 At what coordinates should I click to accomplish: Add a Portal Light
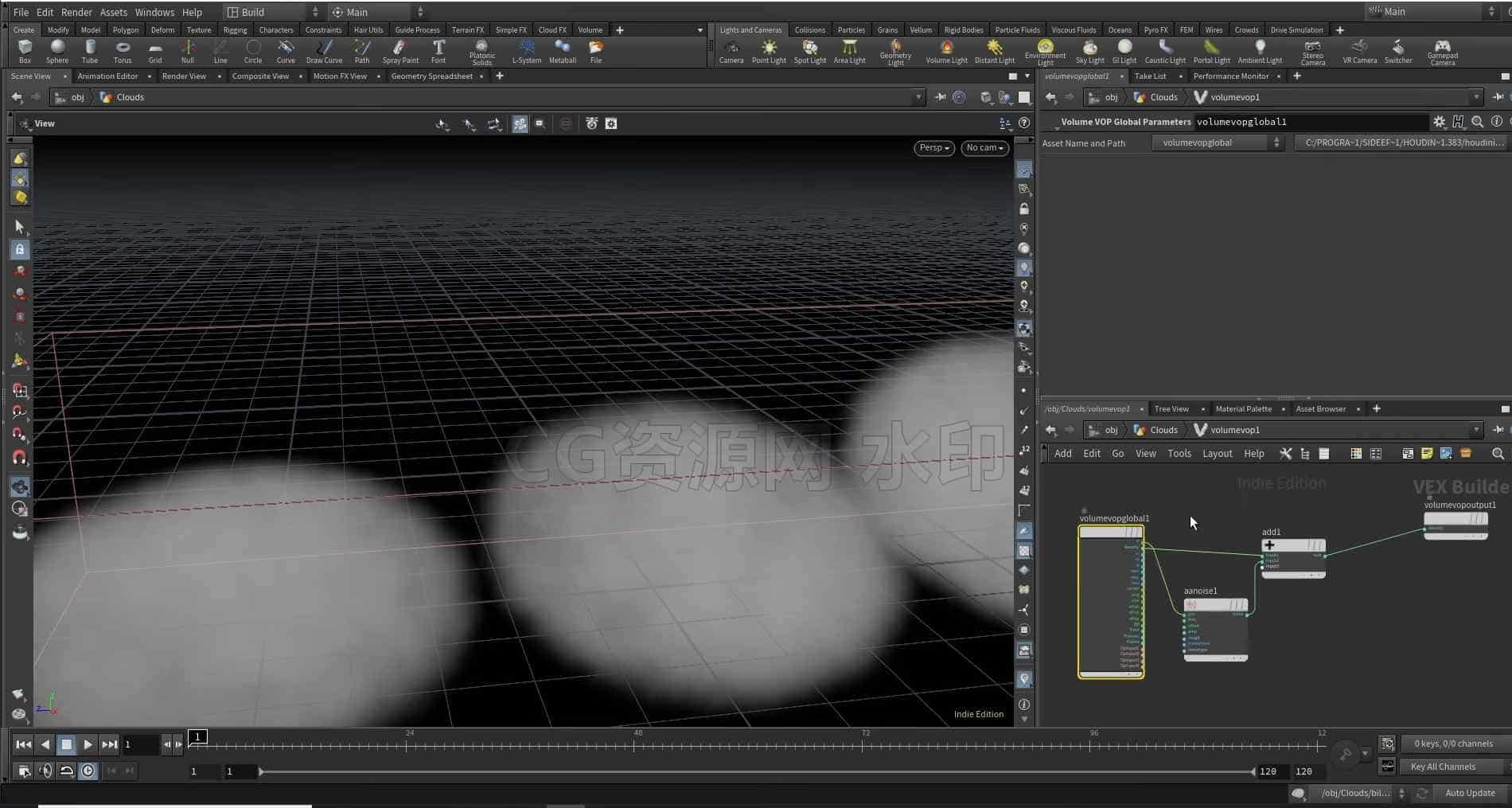pos(1211,52)
